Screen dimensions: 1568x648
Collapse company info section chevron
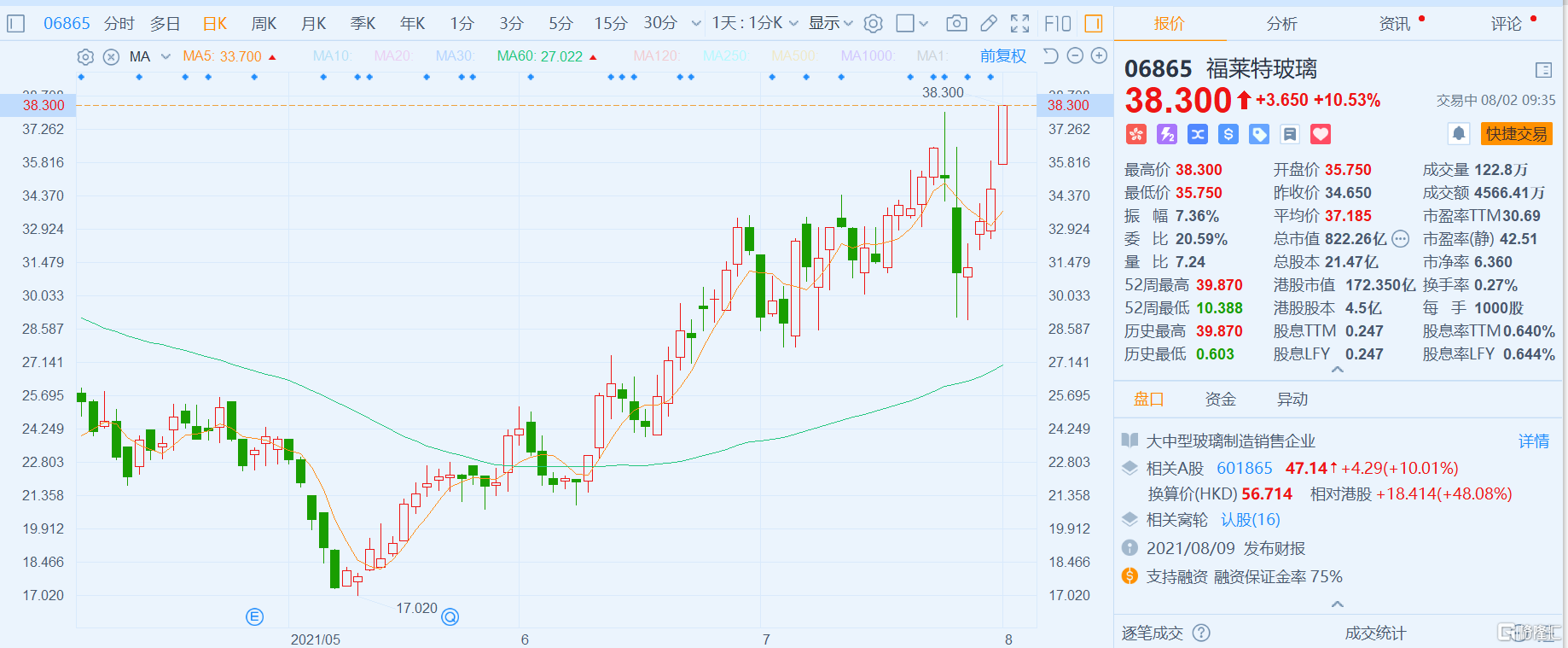pos(1338,604)
